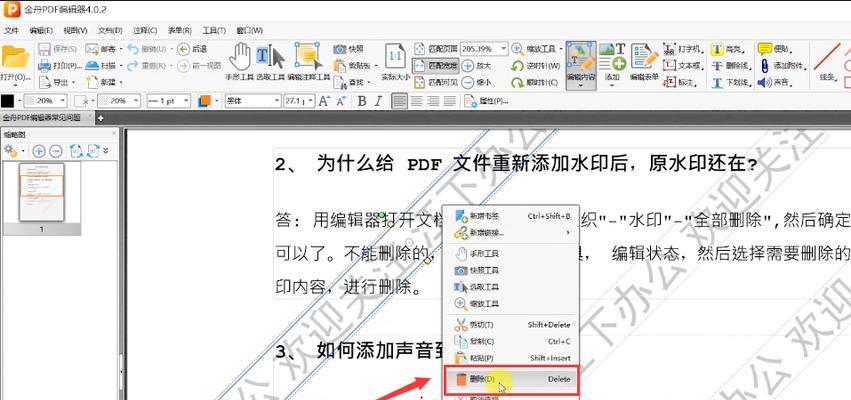This screenshot has height=400, width=851.
Task: Select the page 1 thumbnail
Action: pyautogui.click(x=42, y=192)
